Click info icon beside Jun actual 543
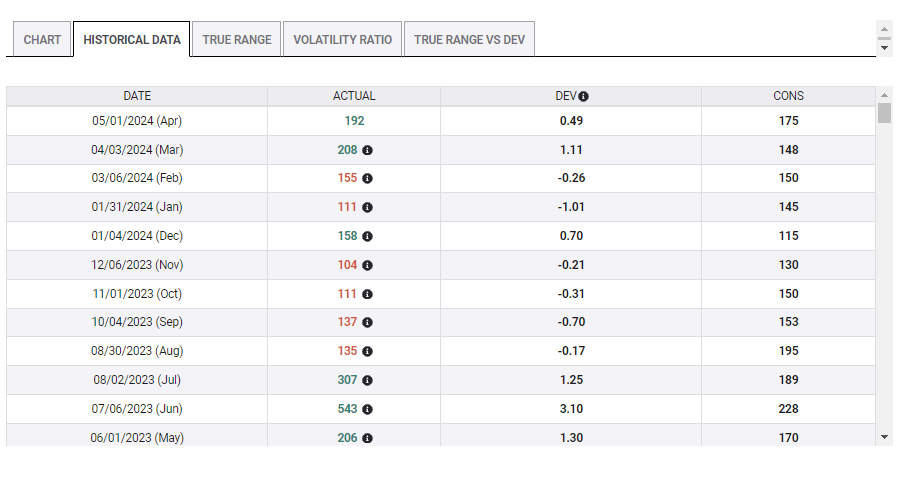 coord(367,410)
